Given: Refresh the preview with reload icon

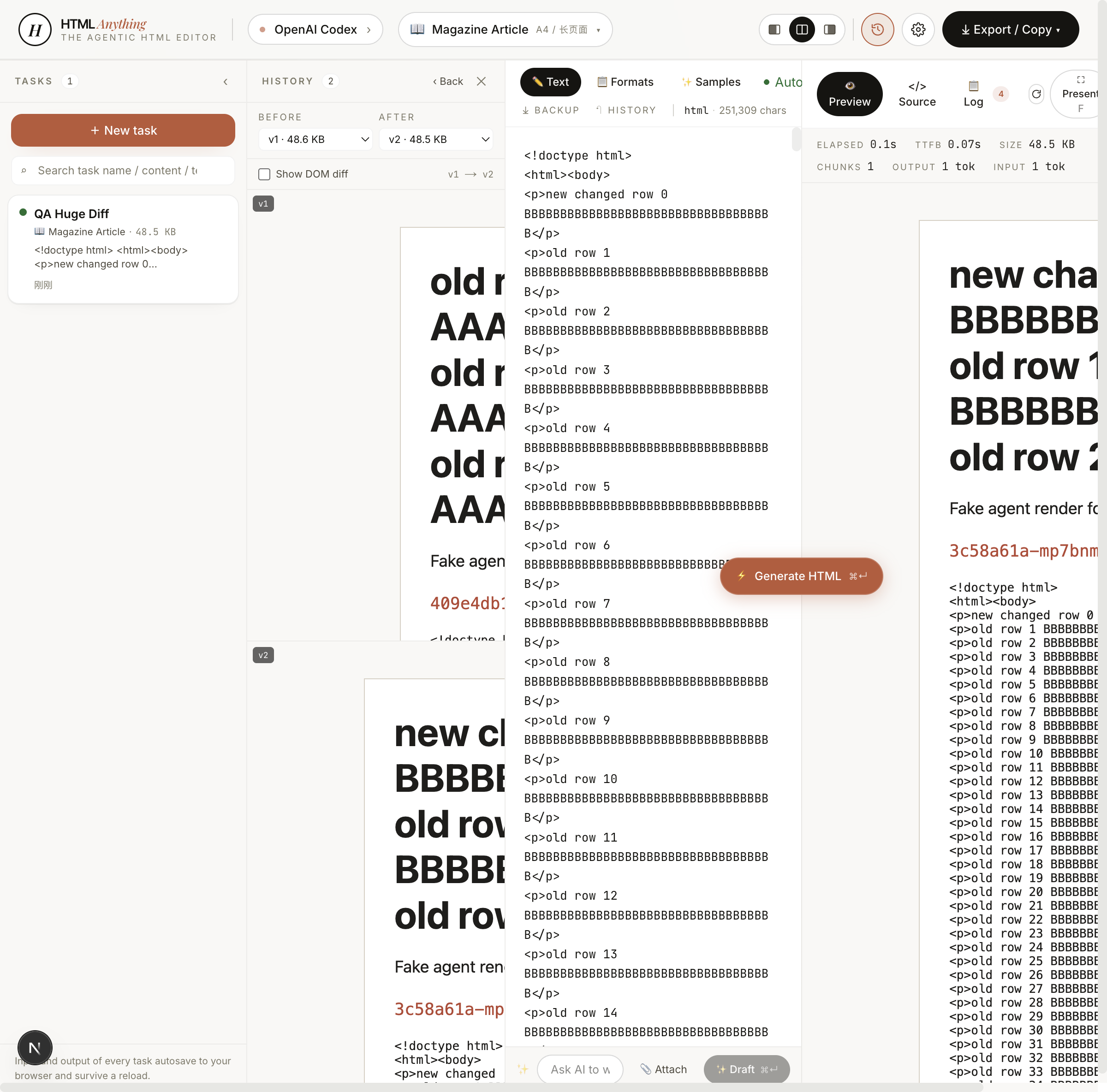Looking at the screenshot, I should click(x=1036, y=94).
